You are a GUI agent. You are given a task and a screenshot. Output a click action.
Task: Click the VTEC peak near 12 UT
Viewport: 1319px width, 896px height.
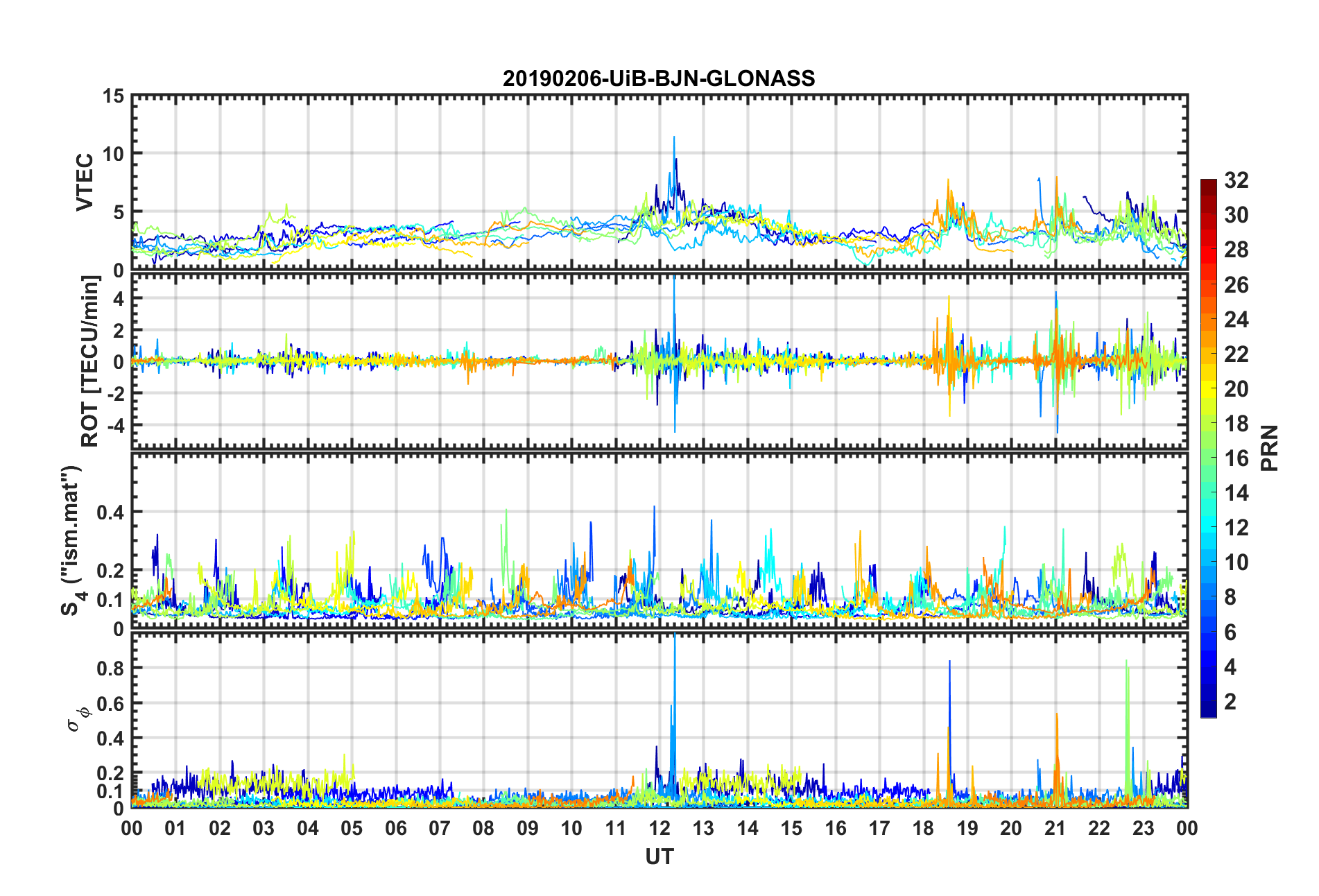673,138
